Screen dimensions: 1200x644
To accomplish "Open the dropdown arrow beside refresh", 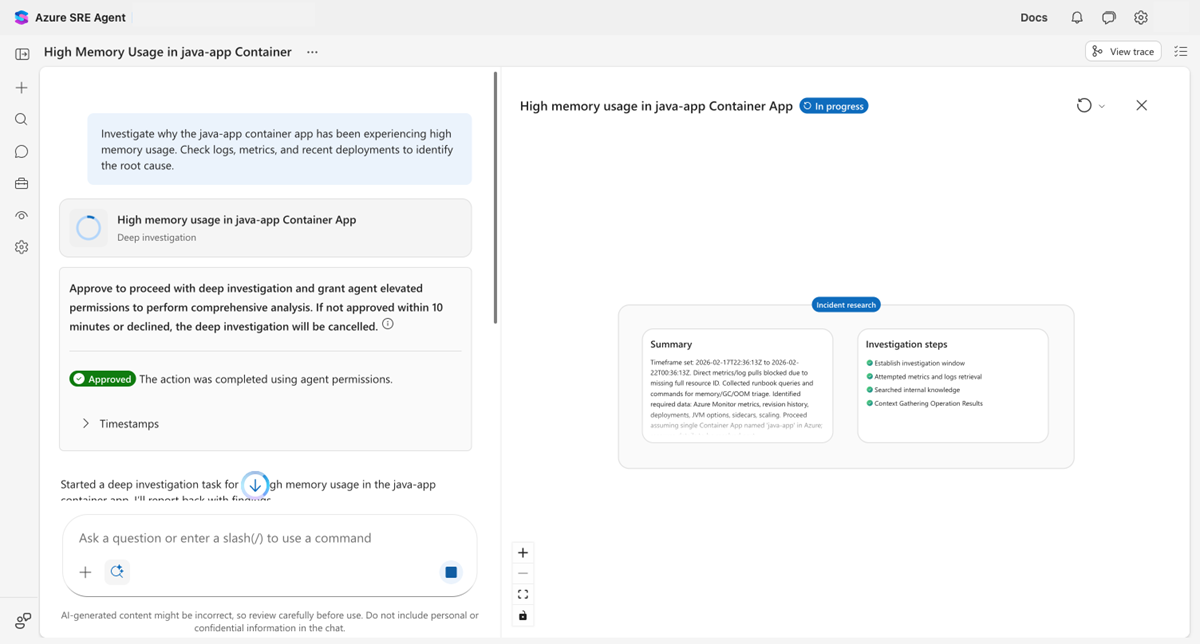I will [x=1102, y=106].
